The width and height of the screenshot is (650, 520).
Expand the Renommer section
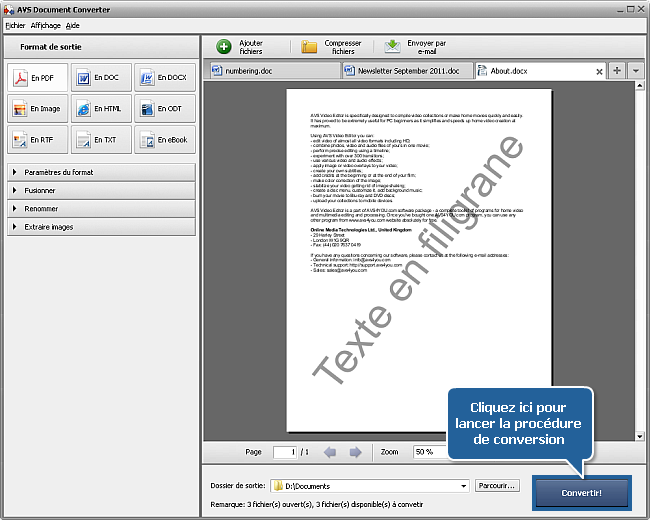pos(101,209)
